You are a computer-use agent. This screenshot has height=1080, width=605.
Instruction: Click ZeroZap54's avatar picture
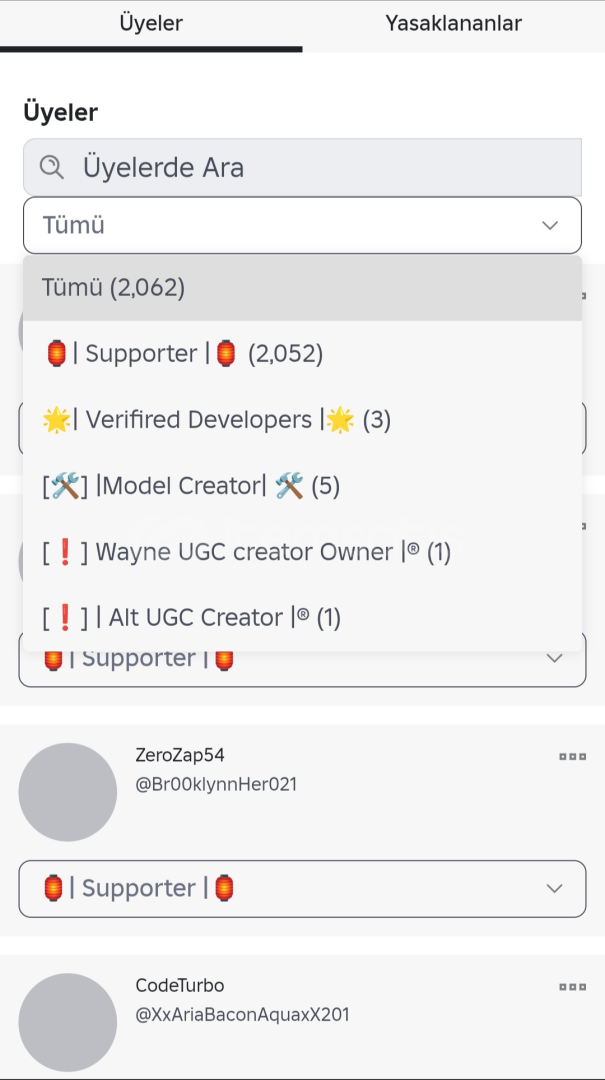pyautogui.click(x=68, y=792)
